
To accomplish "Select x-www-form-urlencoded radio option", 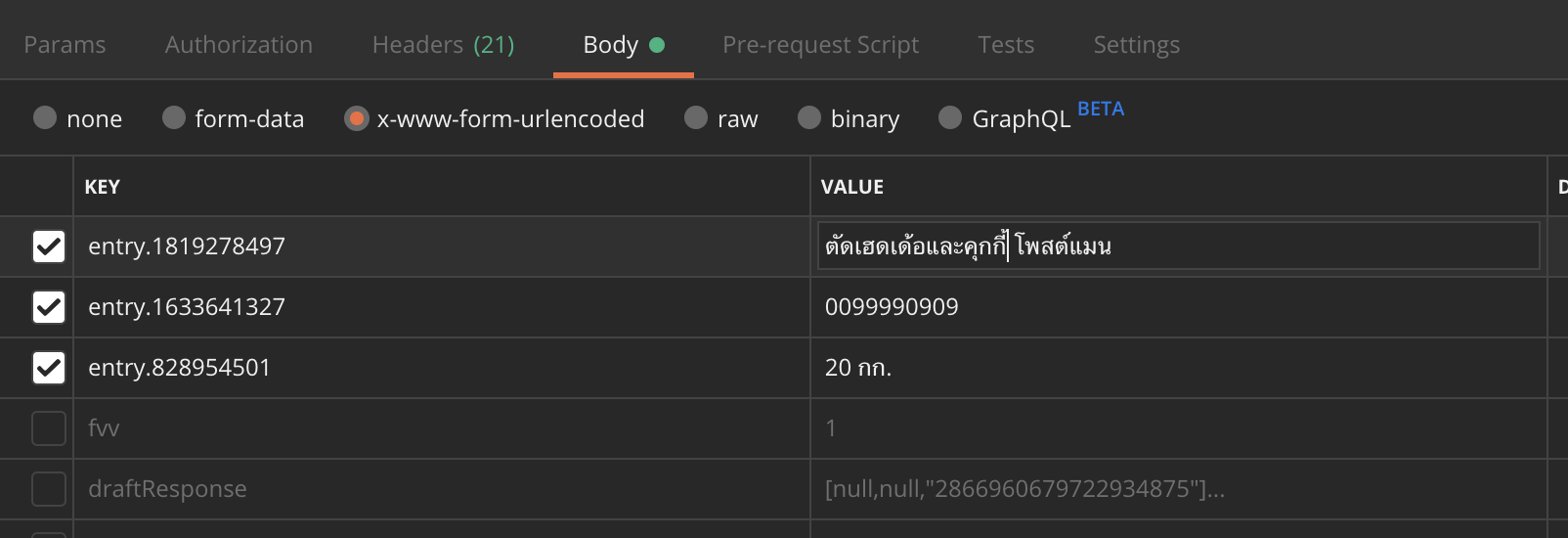I will click(357, 118).
